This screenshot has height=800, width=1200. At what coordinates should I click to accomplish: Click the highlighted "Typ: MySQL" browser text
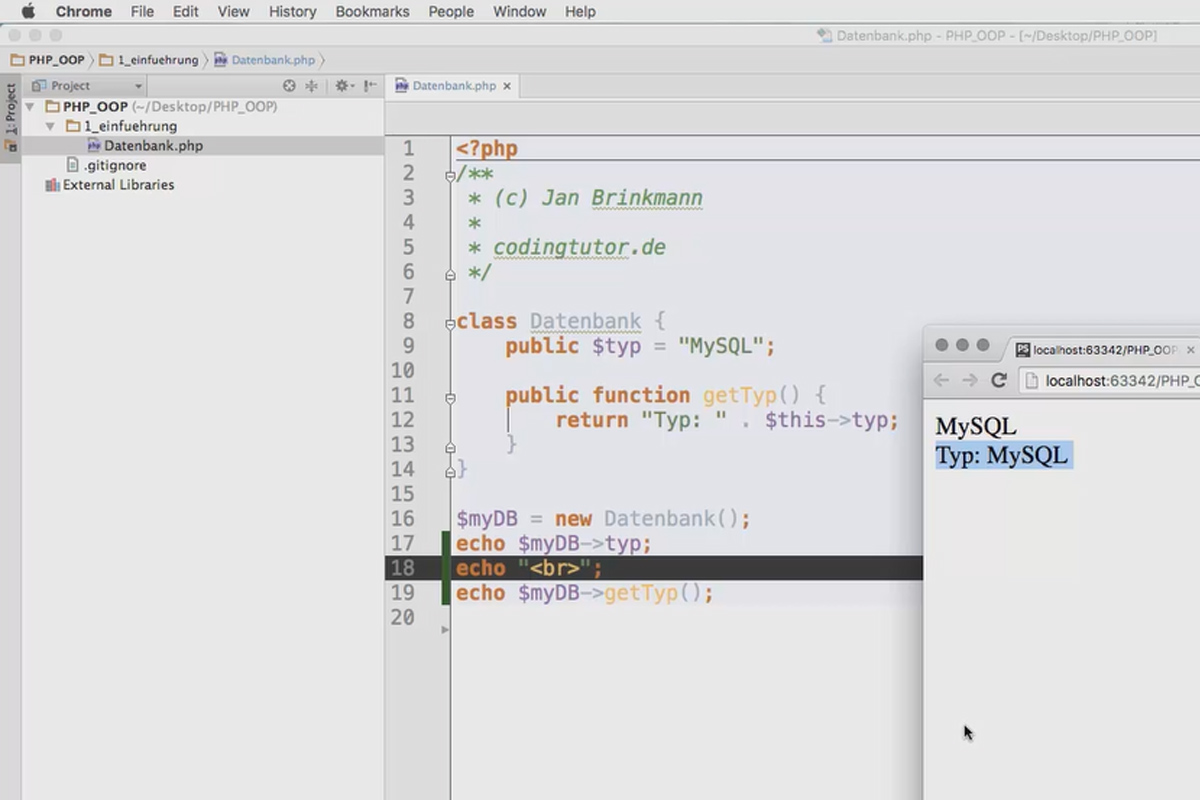click(1003, 455)
